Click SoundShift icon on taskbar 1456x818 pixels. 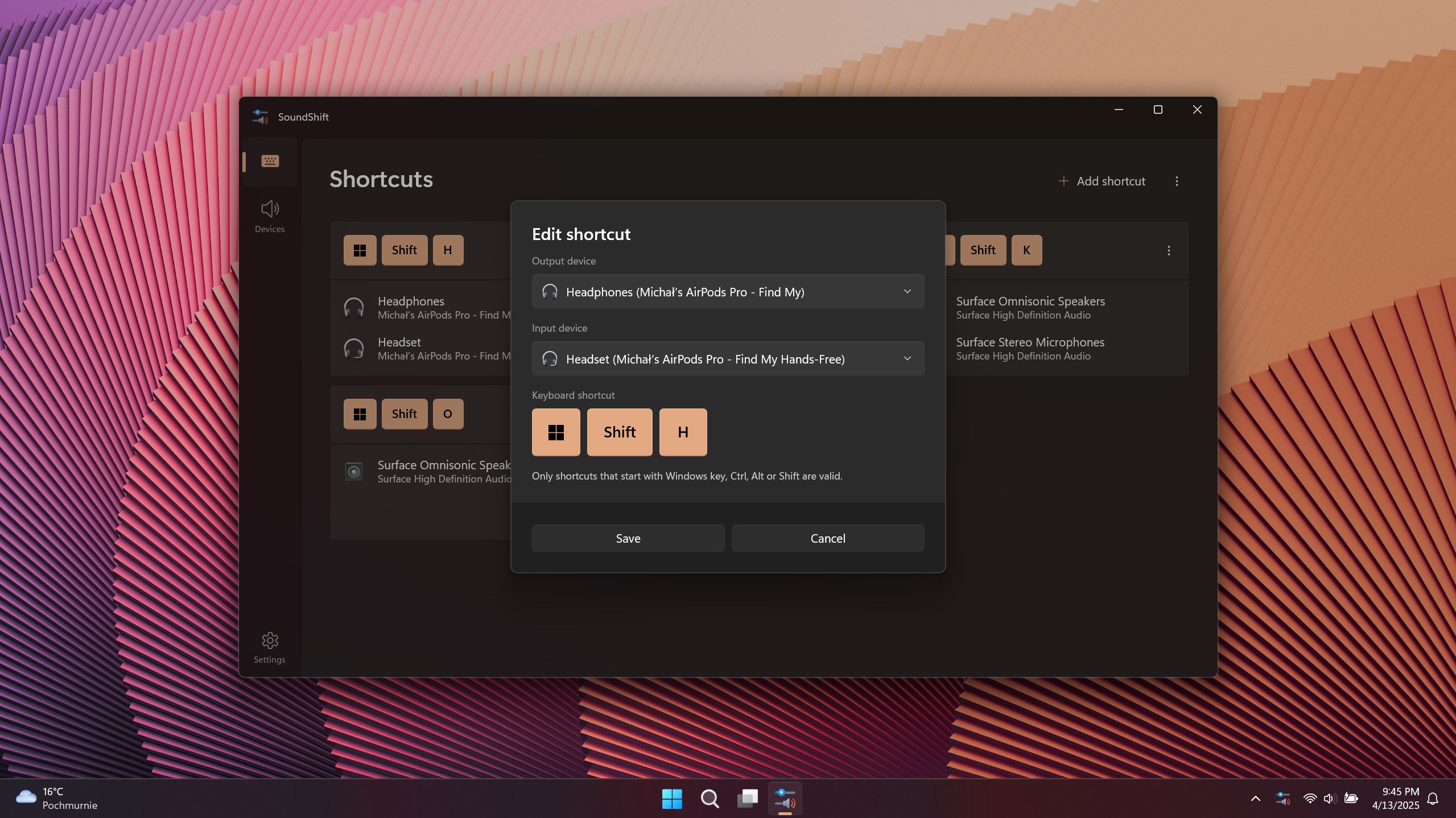[785, 799]
